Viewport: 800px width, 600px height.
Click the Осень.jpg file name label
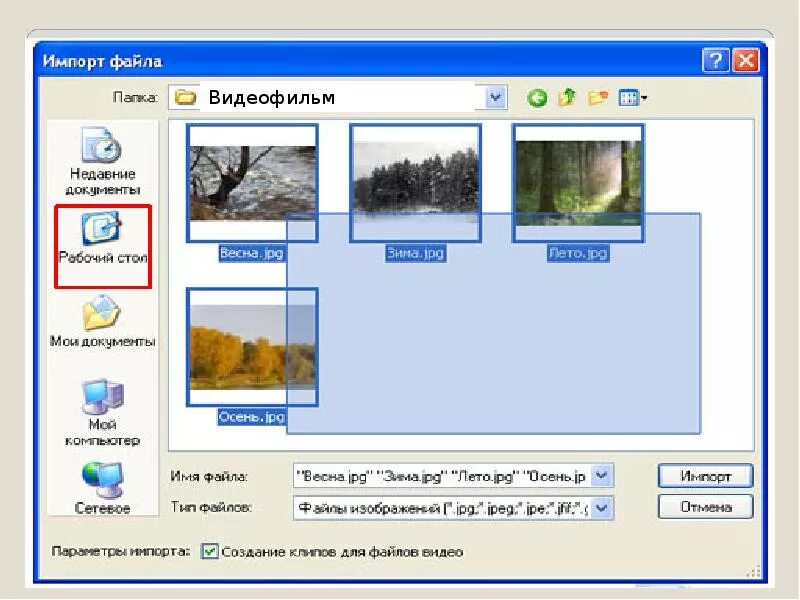[x=252, y=417]
